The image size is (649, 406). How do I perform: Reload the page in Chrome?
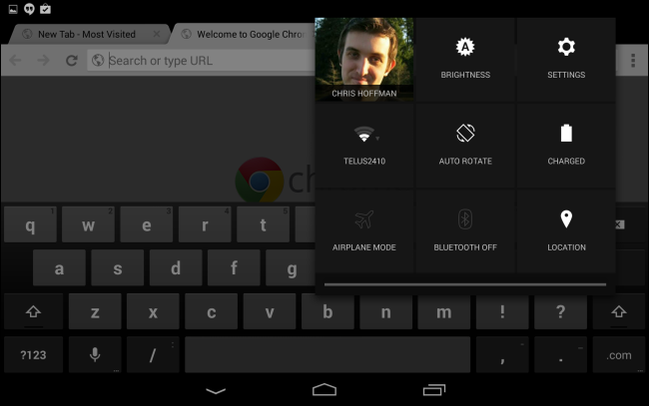pos(72,60)
